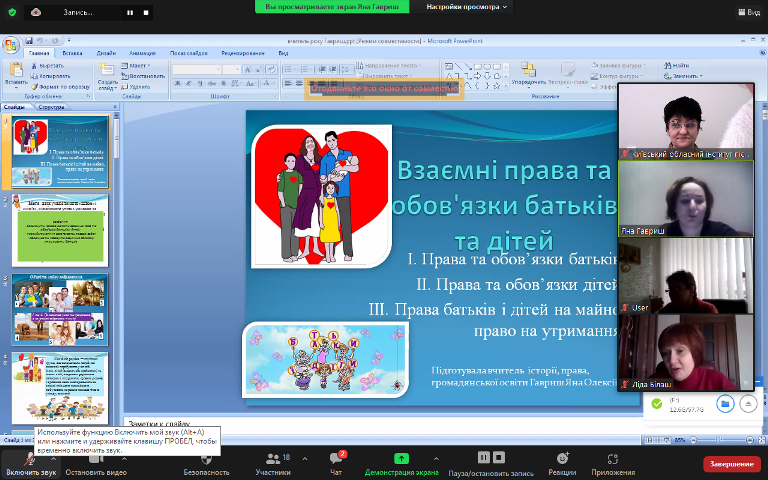Unmute with the Включить звук microphone button
This screenshot has height=480, width=768.
pyautogui.click(x=31, y=463)
